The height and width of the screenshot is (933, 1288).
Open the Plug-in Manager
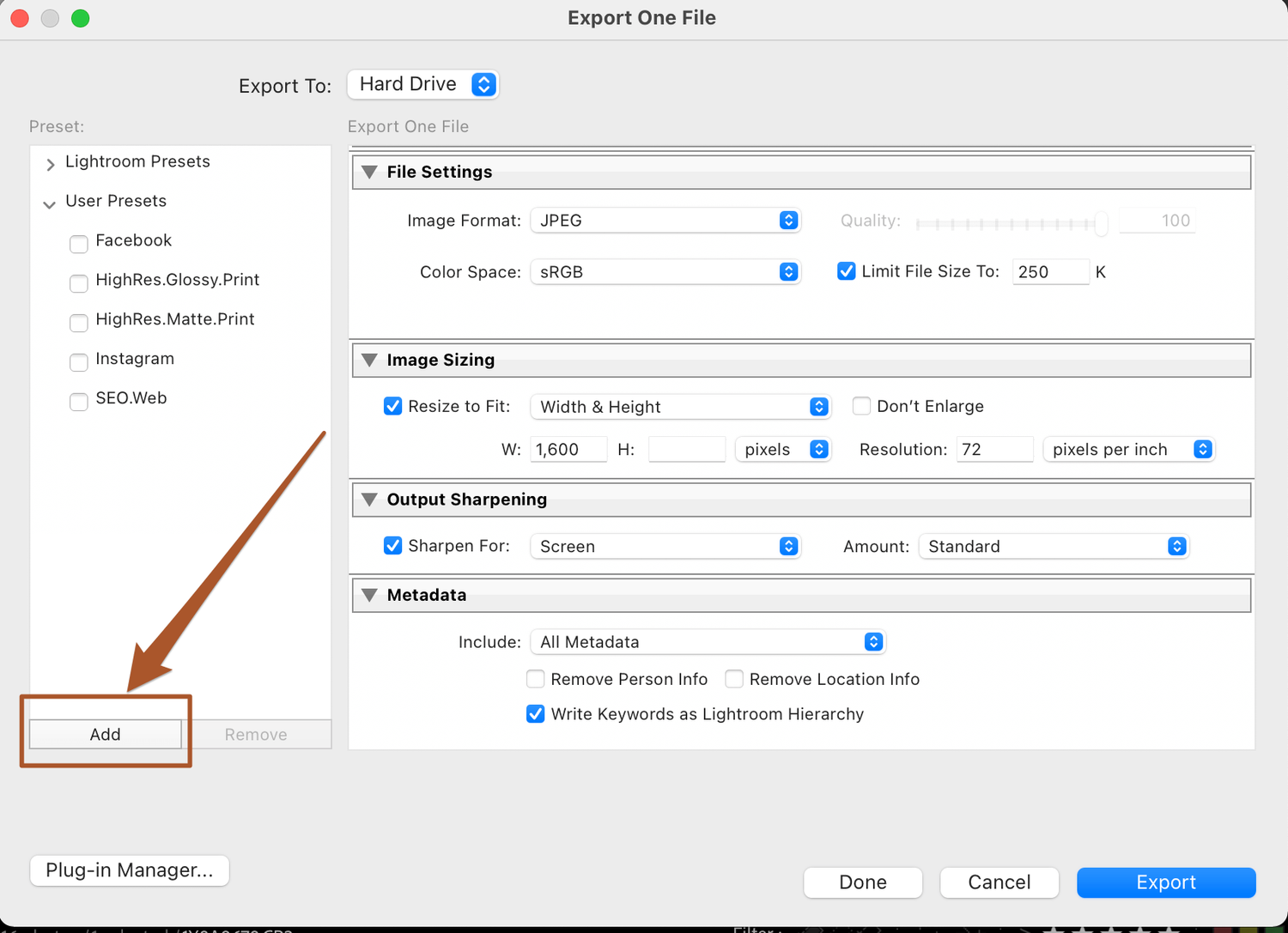tap(129, 870)
